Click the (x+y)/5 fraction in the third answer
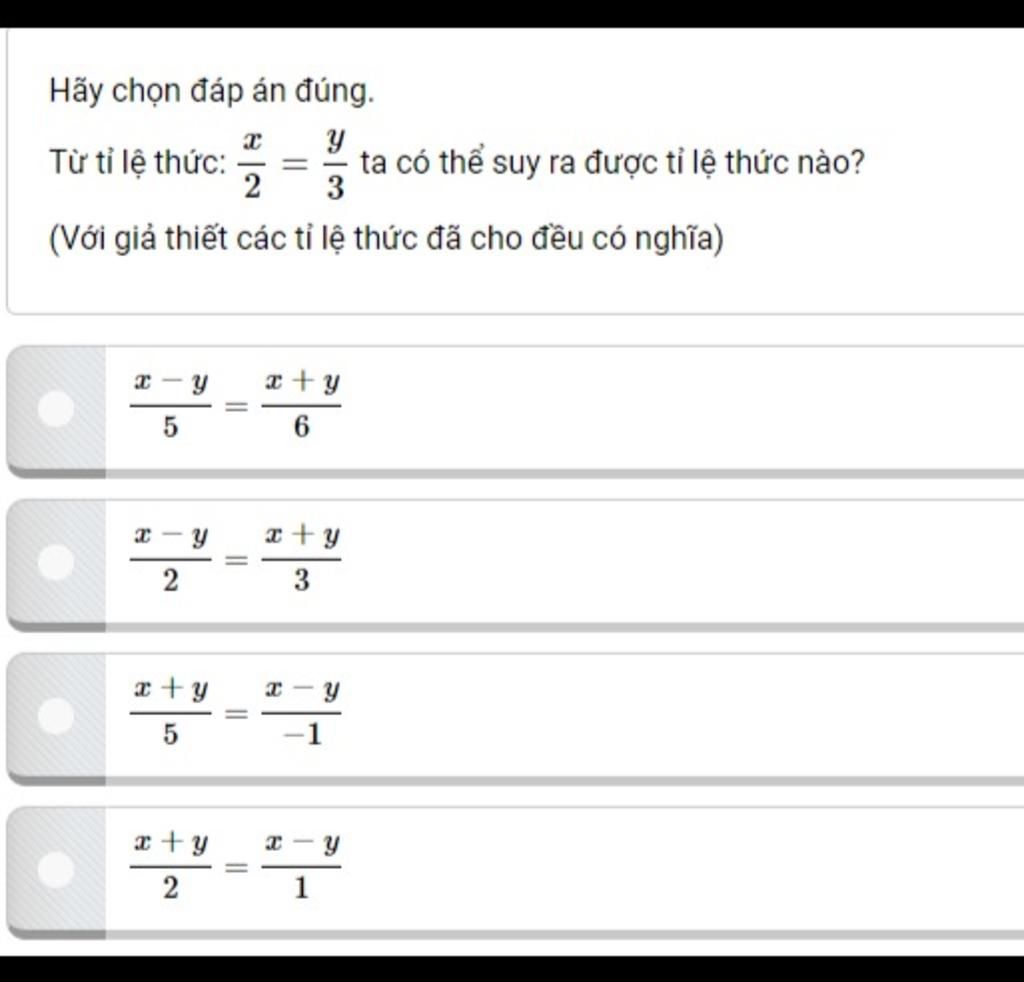This screenshot has width=1024, height=982. click(170, 714)
